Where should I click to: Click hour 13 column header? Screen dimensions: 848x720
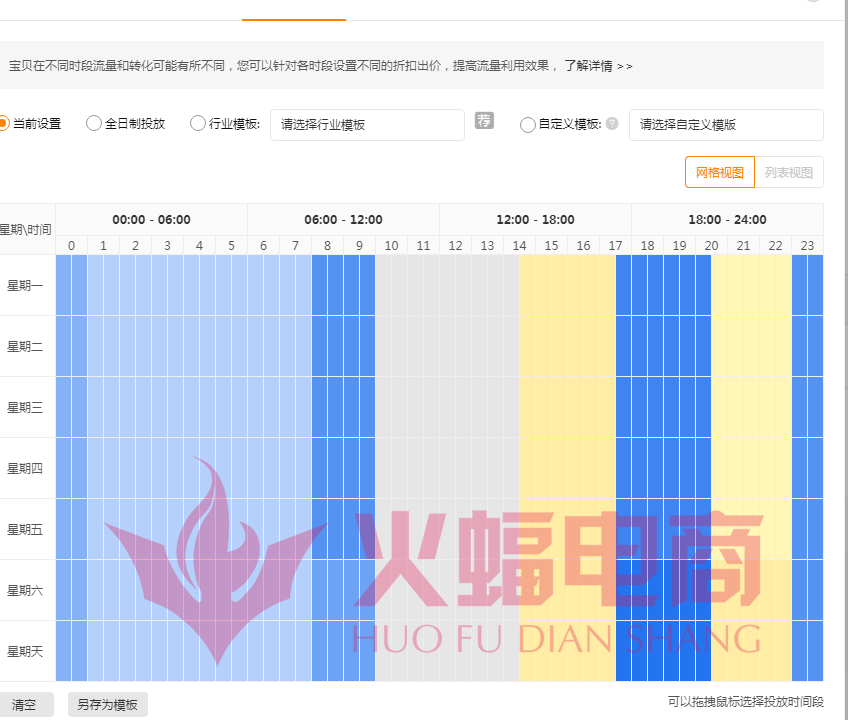(487, 246)
